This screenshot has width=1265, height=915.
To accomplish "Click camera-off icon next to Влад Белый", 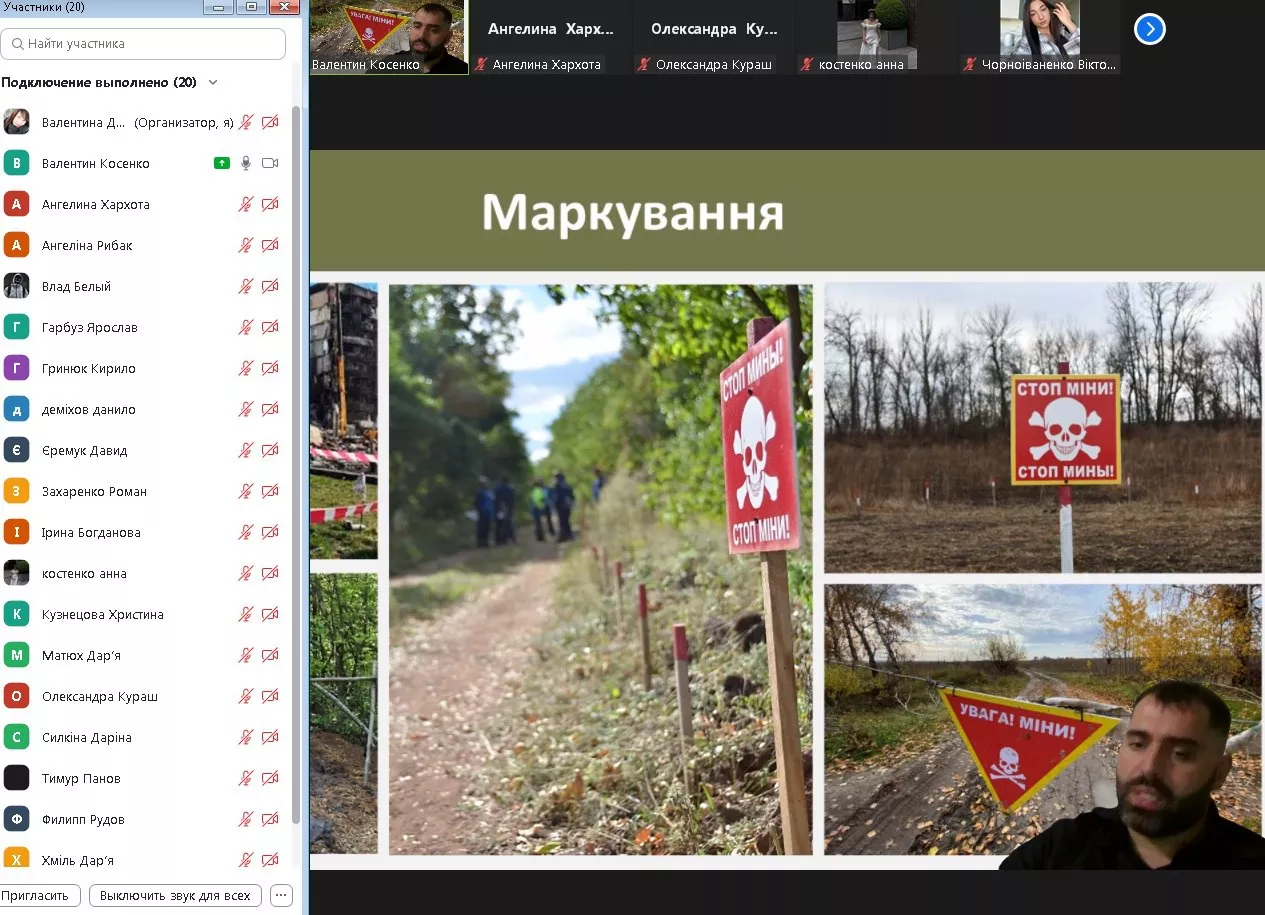I will tap(270, 286).
